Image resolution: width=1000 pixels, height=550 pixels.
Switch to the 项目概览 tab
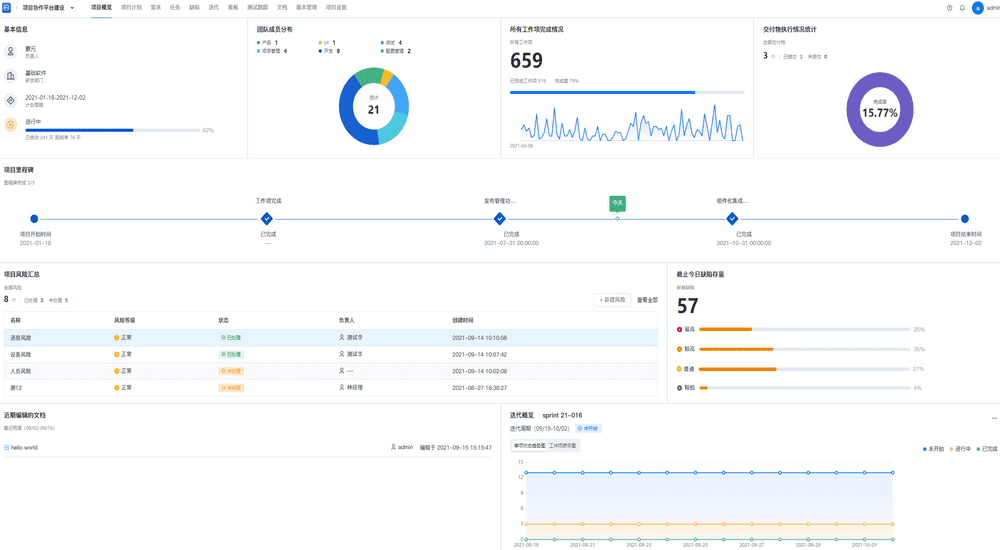click(101, 8)
